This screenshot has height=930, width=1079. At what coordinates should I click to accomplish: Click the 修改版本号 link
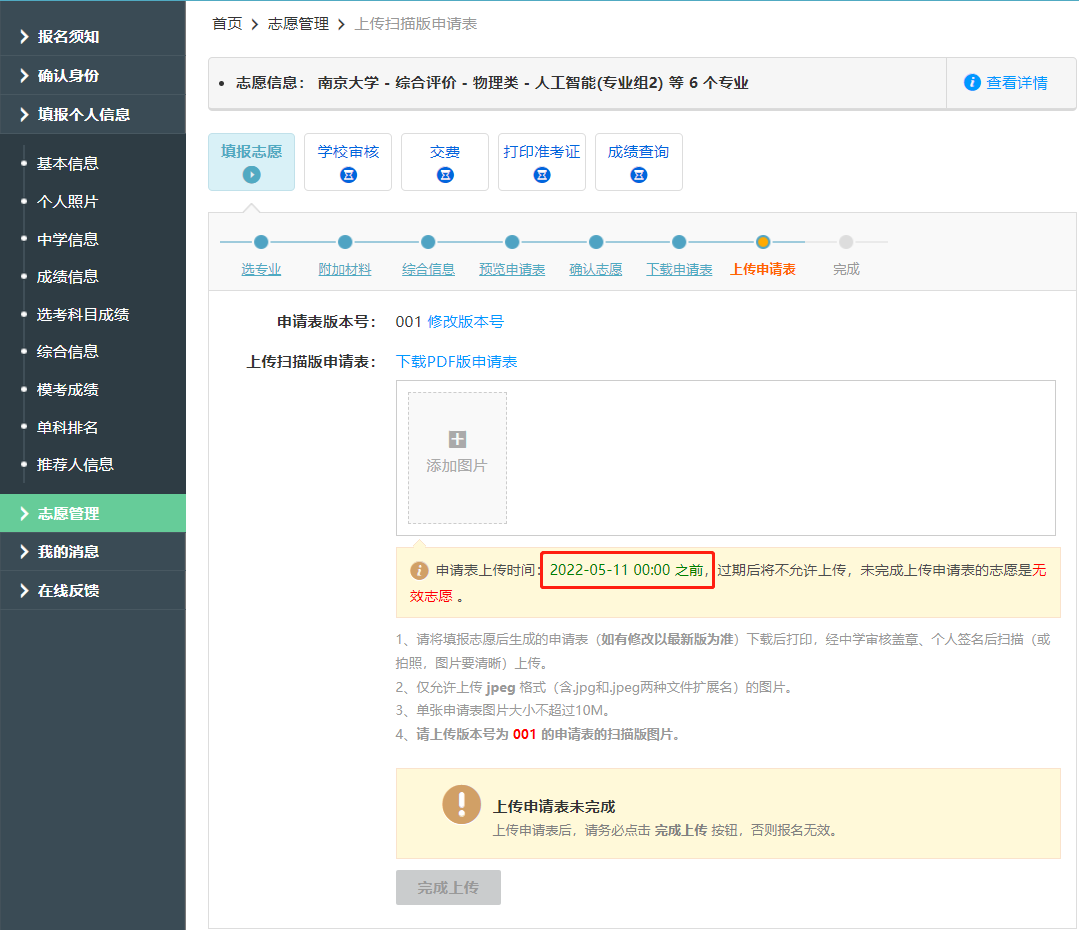pos(465,322)
